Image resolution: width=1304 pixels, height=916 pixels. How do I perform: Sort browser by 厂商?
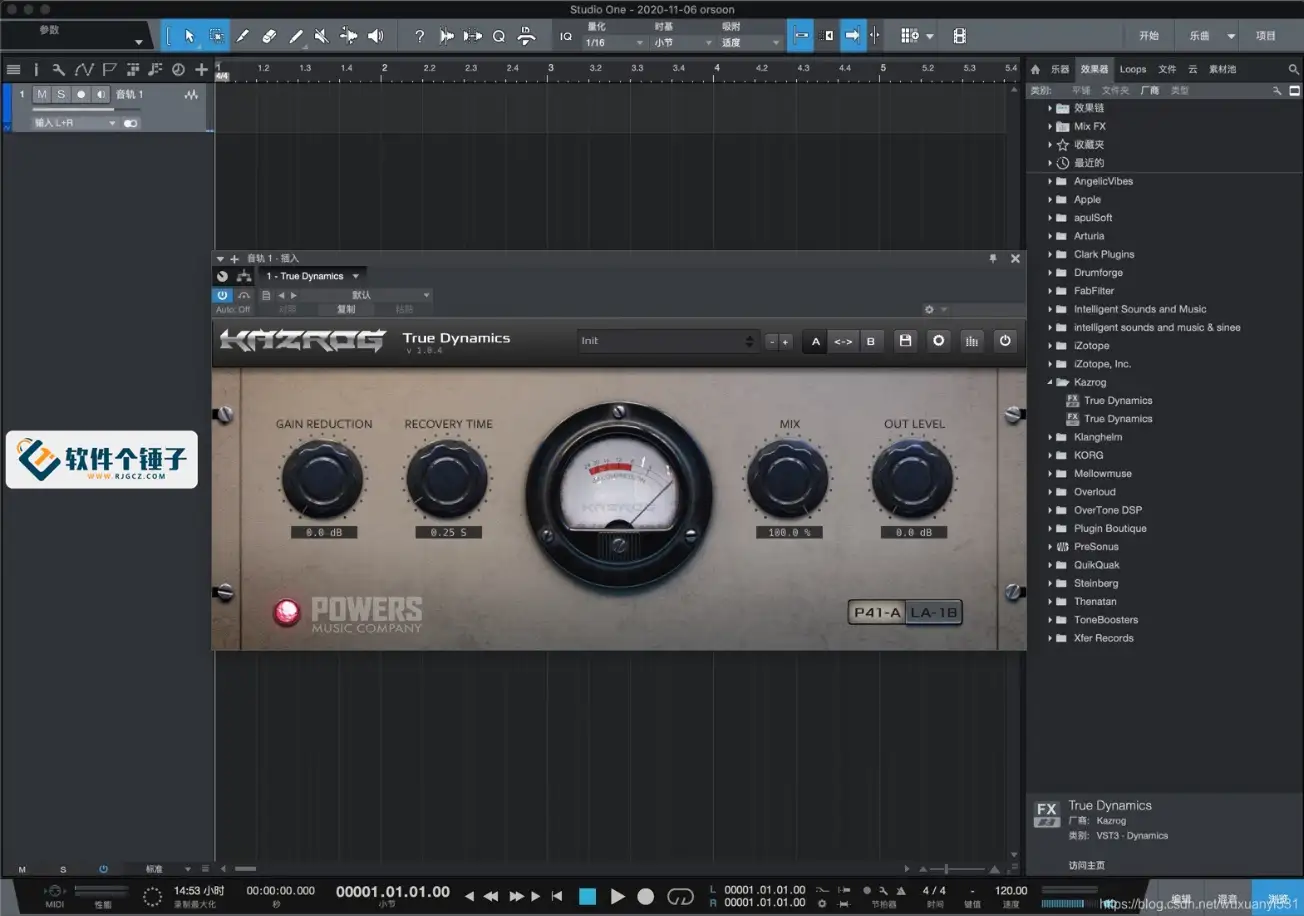pyautogui.click(x=1150, y=90)
